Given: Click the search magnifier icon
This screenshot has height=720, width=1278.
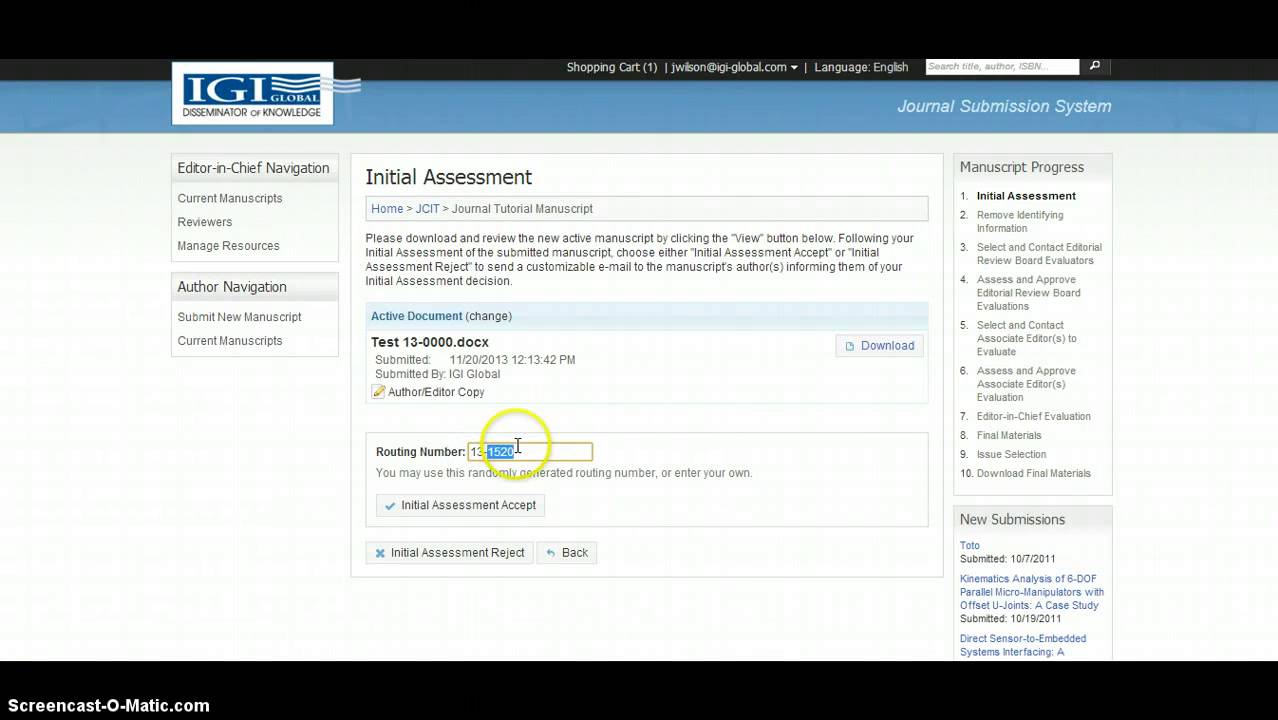Looking at the screenshot, I should click(1095, 66).
